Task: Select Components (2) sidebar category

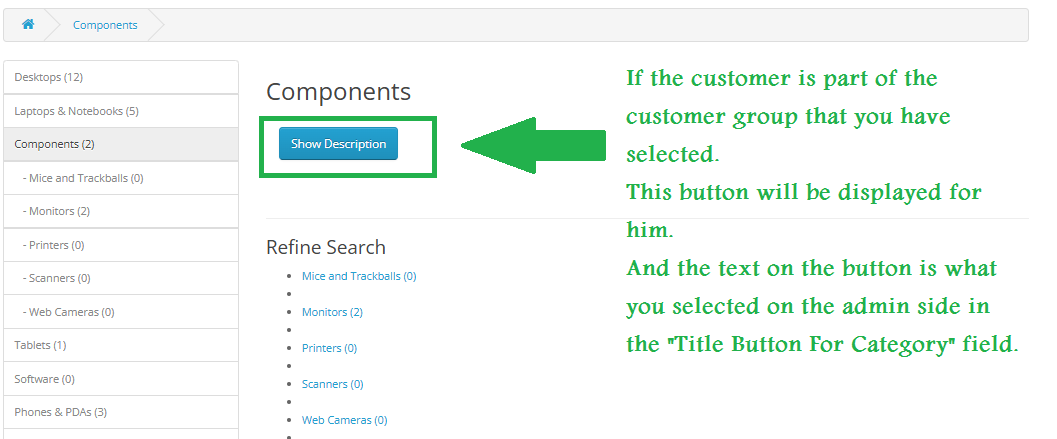Action: click(54, 144)
